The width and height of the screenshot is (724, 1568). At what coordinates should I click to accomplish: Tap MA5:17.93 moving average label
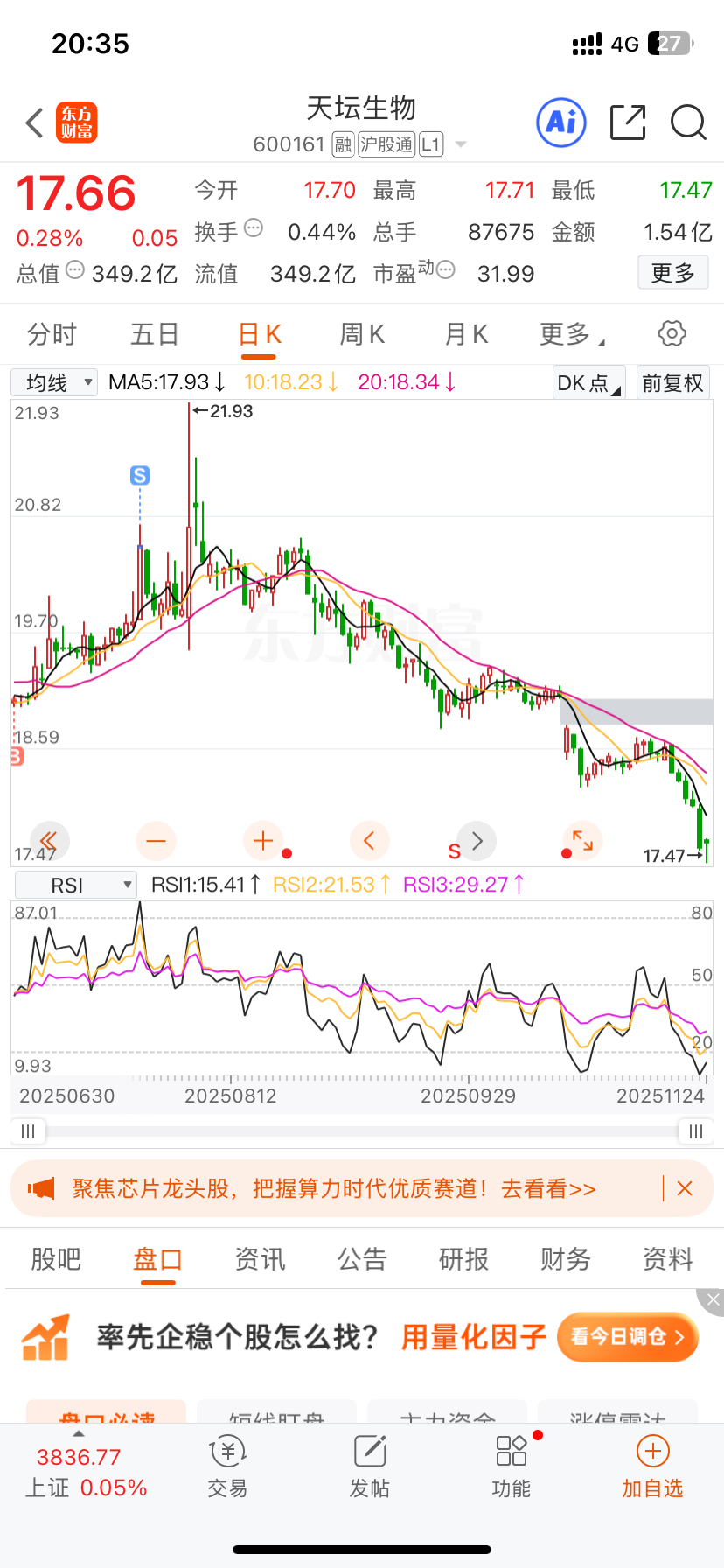tap(167, 382)
